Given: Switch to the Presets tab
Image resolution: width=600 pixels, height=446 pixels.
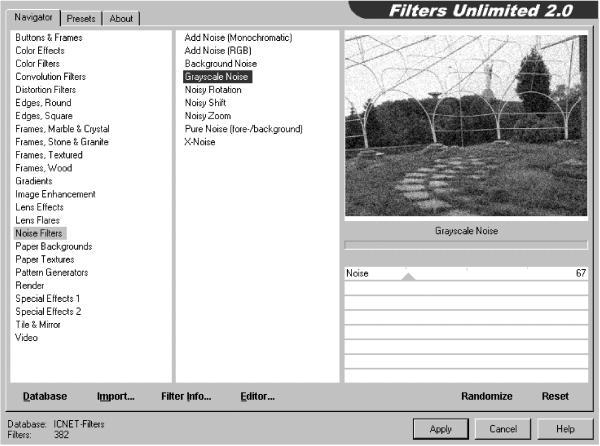Looking at the screenshot, I should point(81,18).
